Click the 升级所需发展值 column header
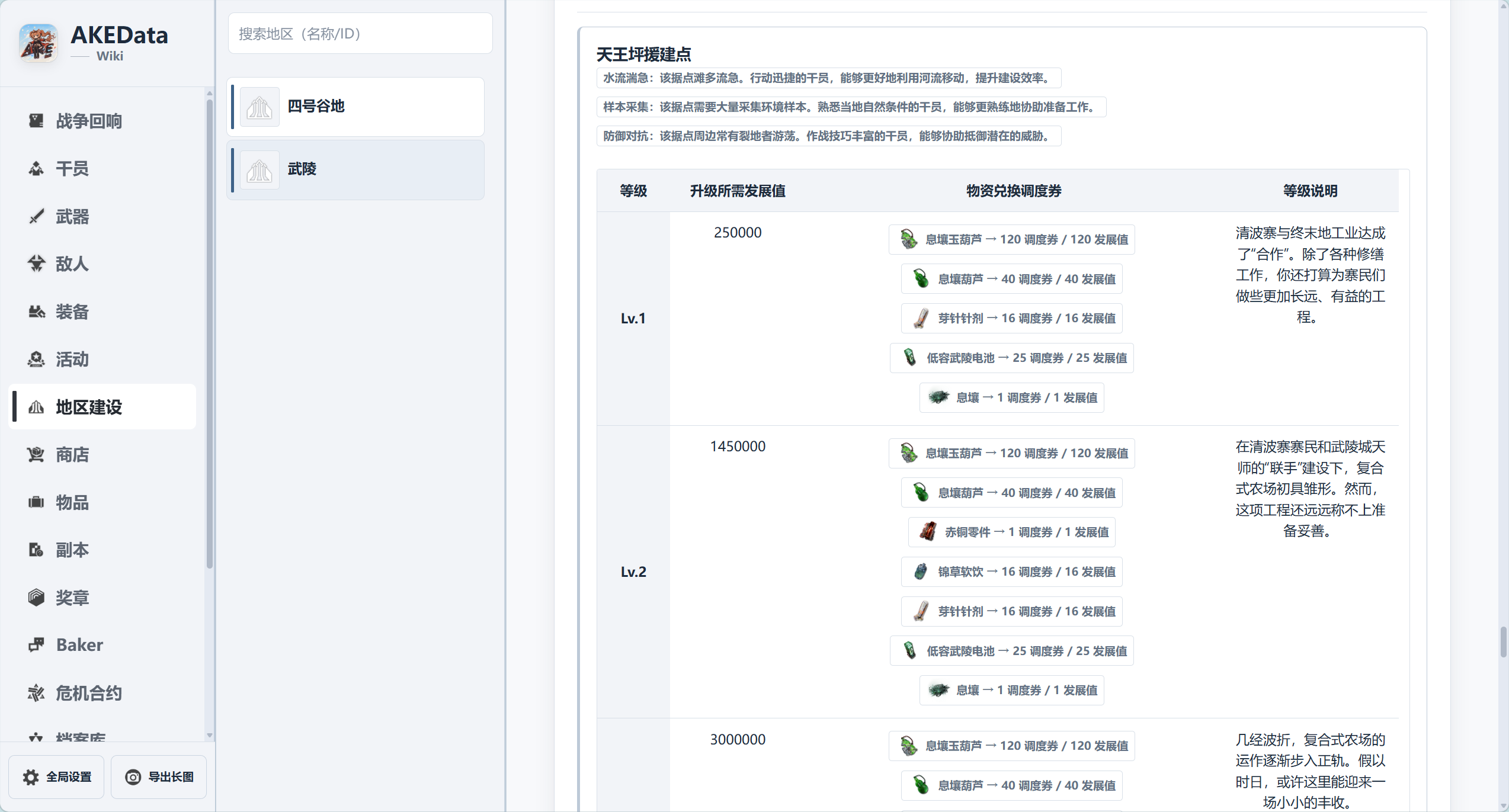The image size is (1509, 812). click(x=738, y=191)
